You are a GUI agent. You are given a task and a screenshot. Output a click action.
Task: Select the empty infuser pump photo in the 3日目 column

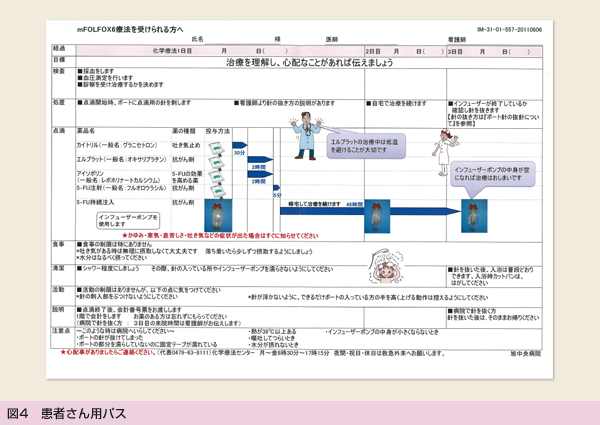(x=474, y=216)
